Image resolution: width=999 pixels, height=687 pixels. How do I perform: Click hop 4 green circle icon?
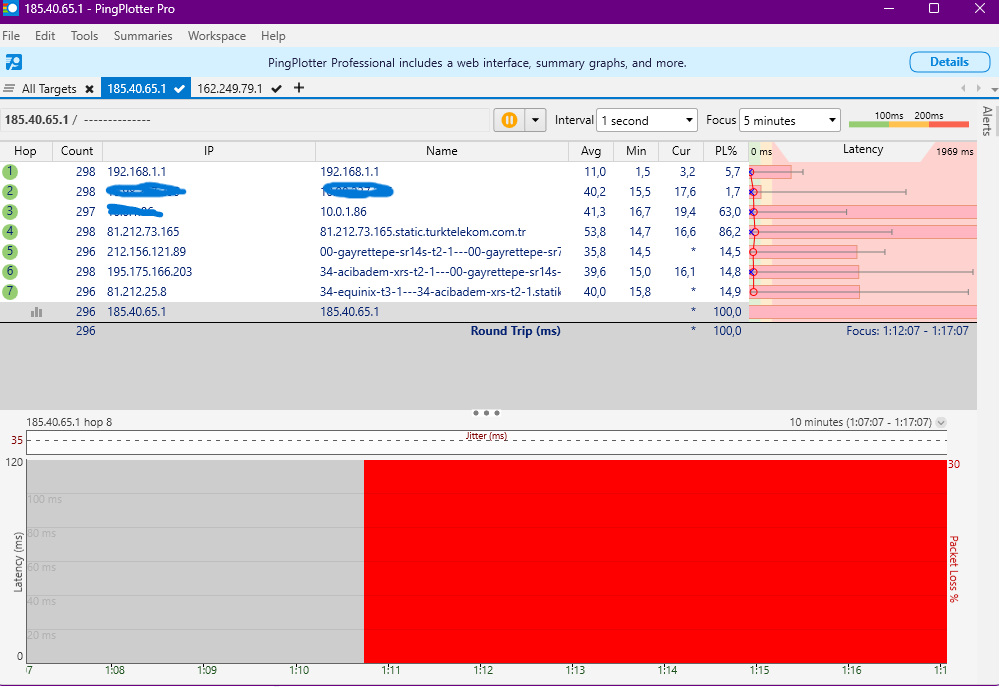coord(10,231)
